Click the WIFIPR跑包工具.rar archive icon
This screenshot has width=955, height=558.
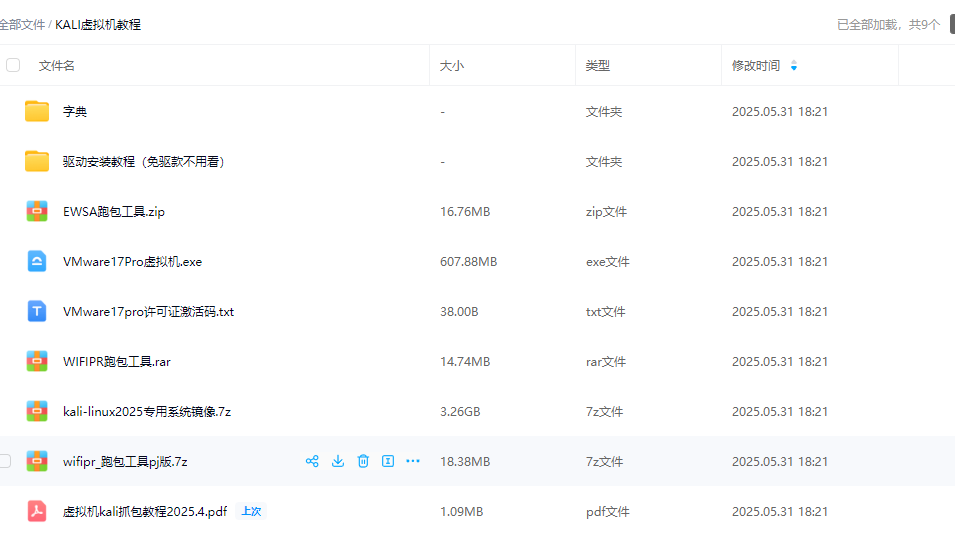pos(37,361)
